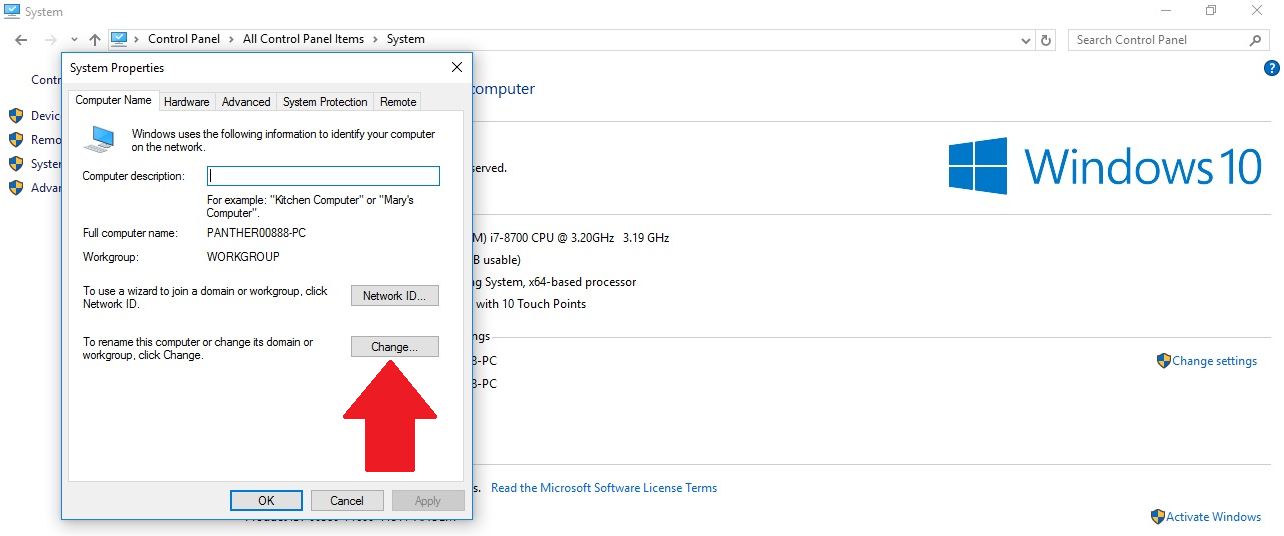Click the up directory arrow
Viewport: 1284px width, 536px height.
[95, 40]
